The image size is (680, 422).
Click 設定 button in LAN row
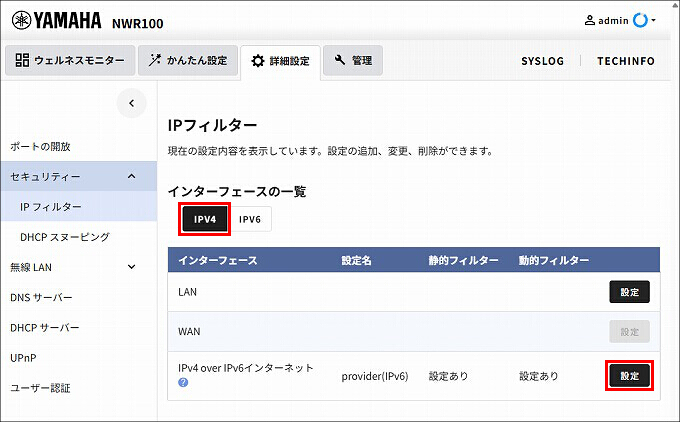coord(630,292)
